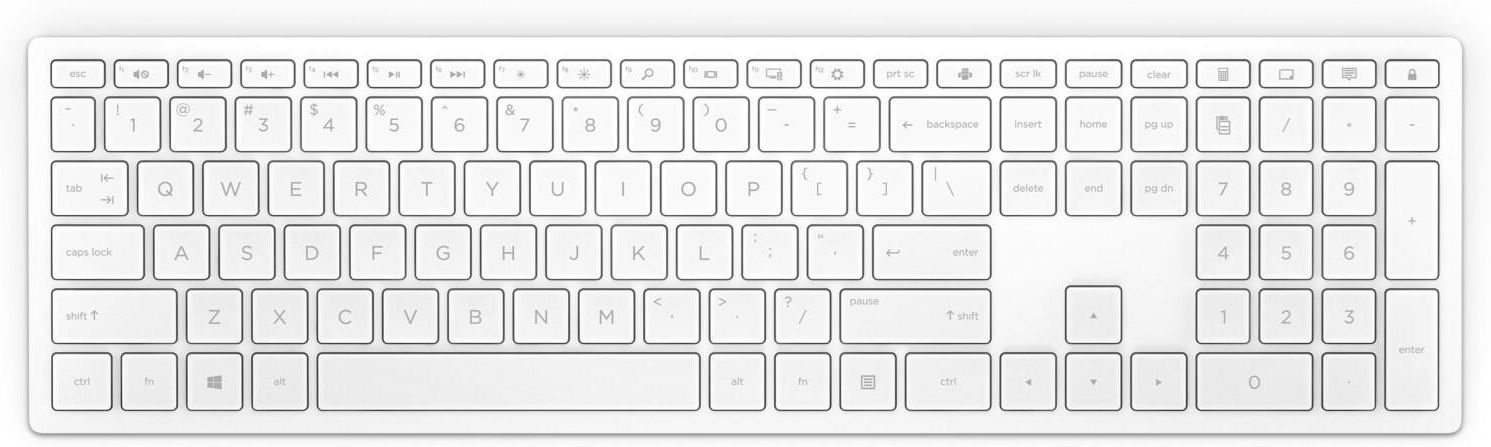Click the up arrow key
This screenshot has height=447, width=1491.
[1093, 316]
